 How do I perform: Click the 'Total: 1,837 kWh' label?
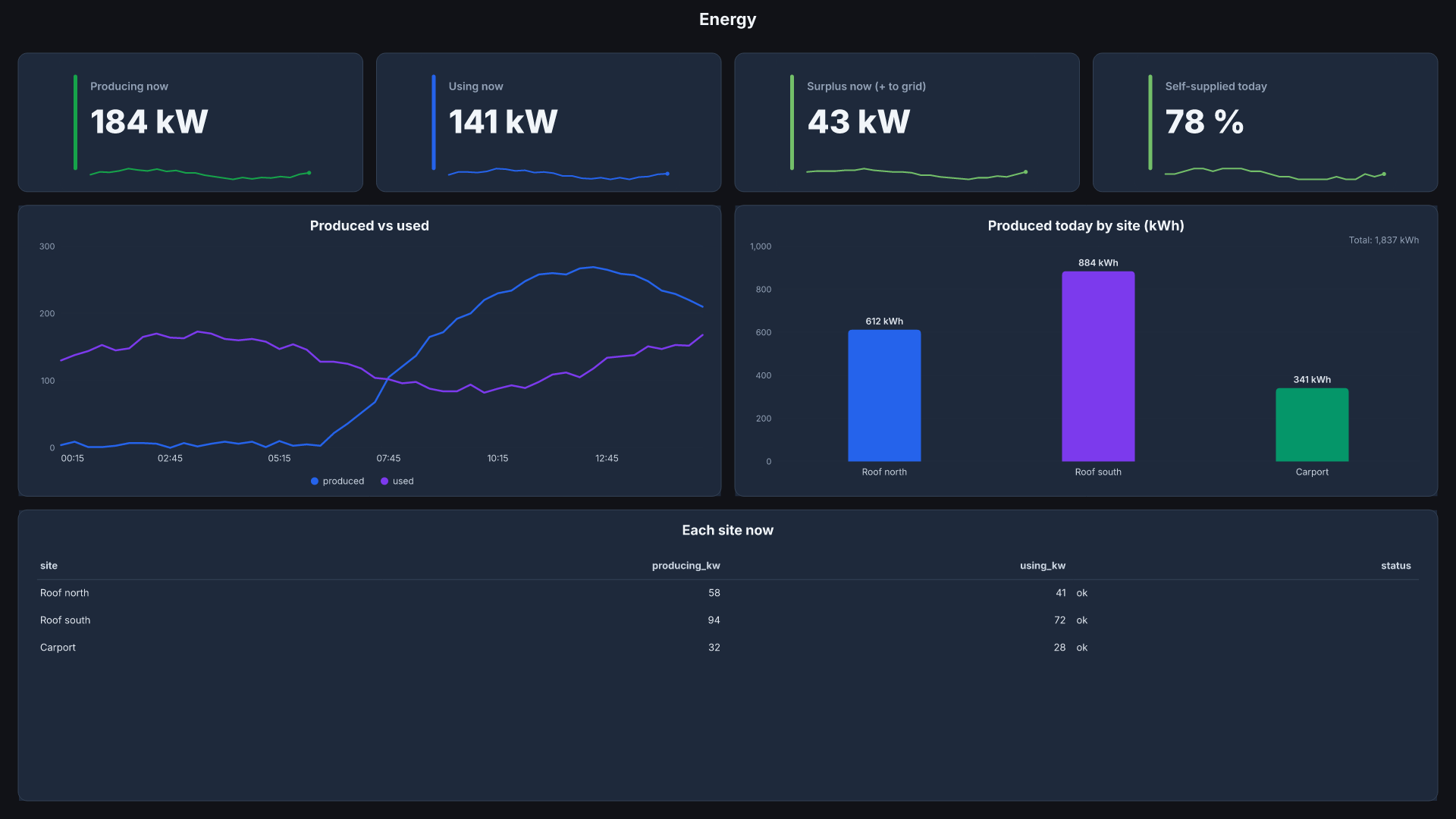pos(1383,240)
